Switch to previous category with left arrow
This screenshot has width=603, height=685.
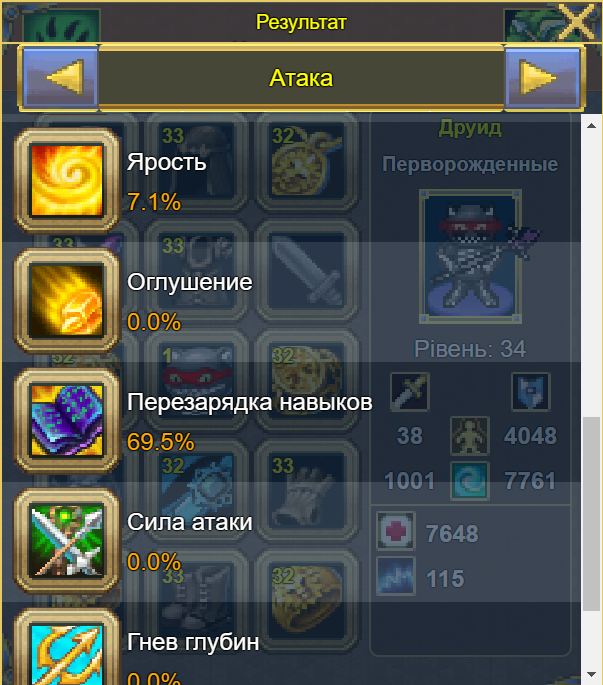pyautogui.click(x=60, y=78)
